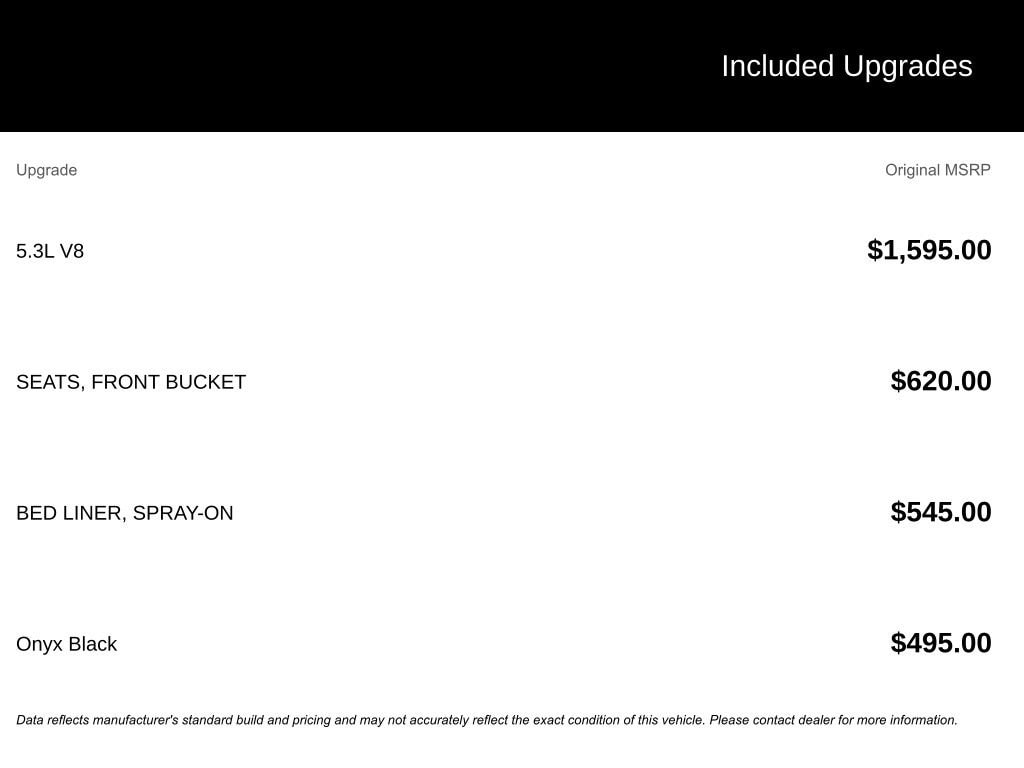Click the $545.00 price value
Image resolution: width=1024 pixels, height=768 pixels.
point(941,512)
